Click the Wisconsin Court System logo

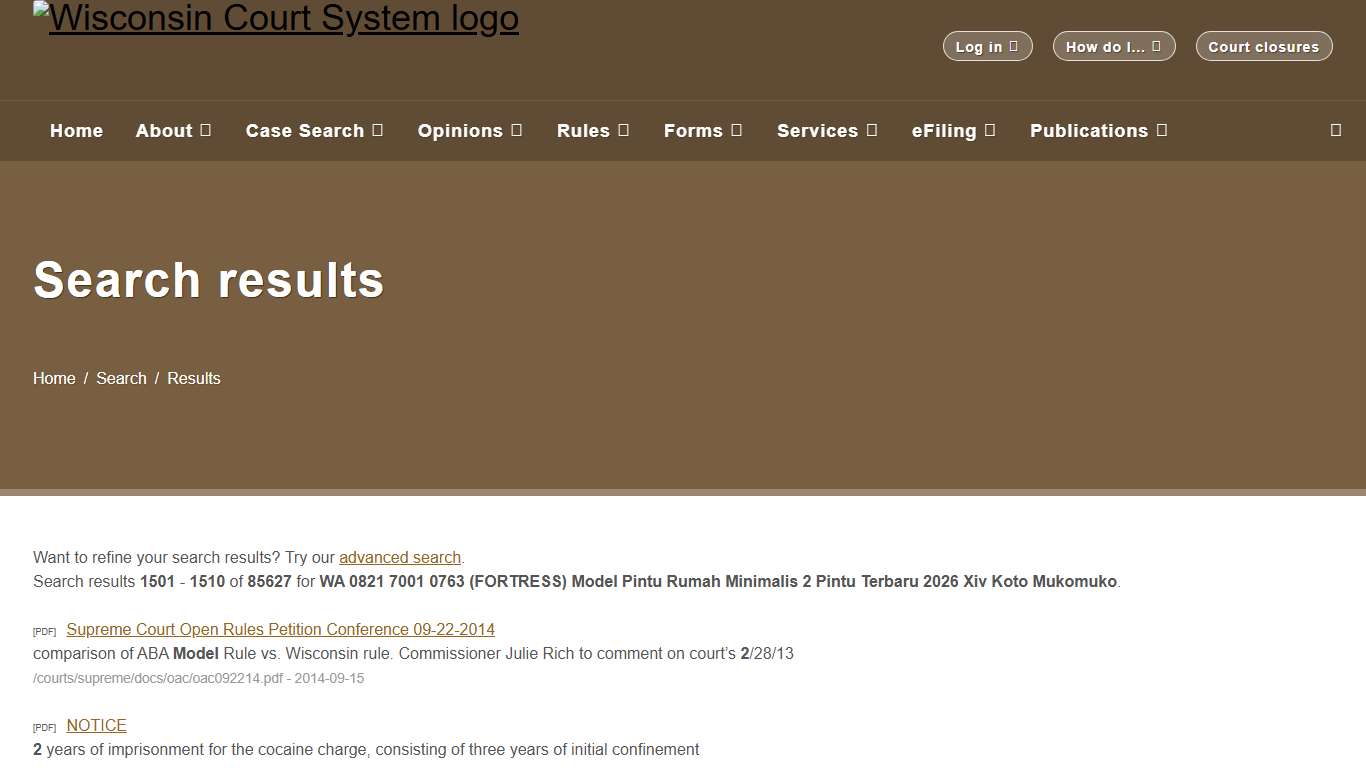(276, 17)
